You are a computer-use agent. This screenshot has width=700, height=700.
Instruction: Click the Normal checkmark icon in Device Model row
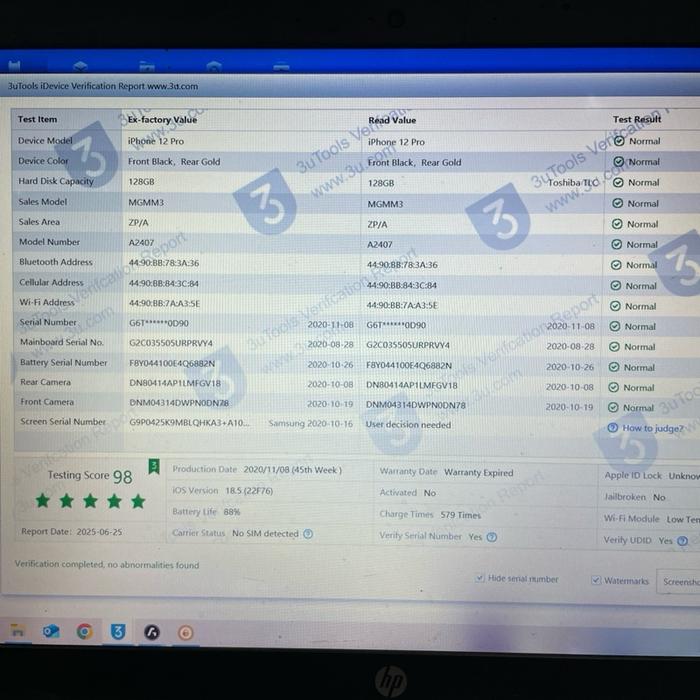619,141
